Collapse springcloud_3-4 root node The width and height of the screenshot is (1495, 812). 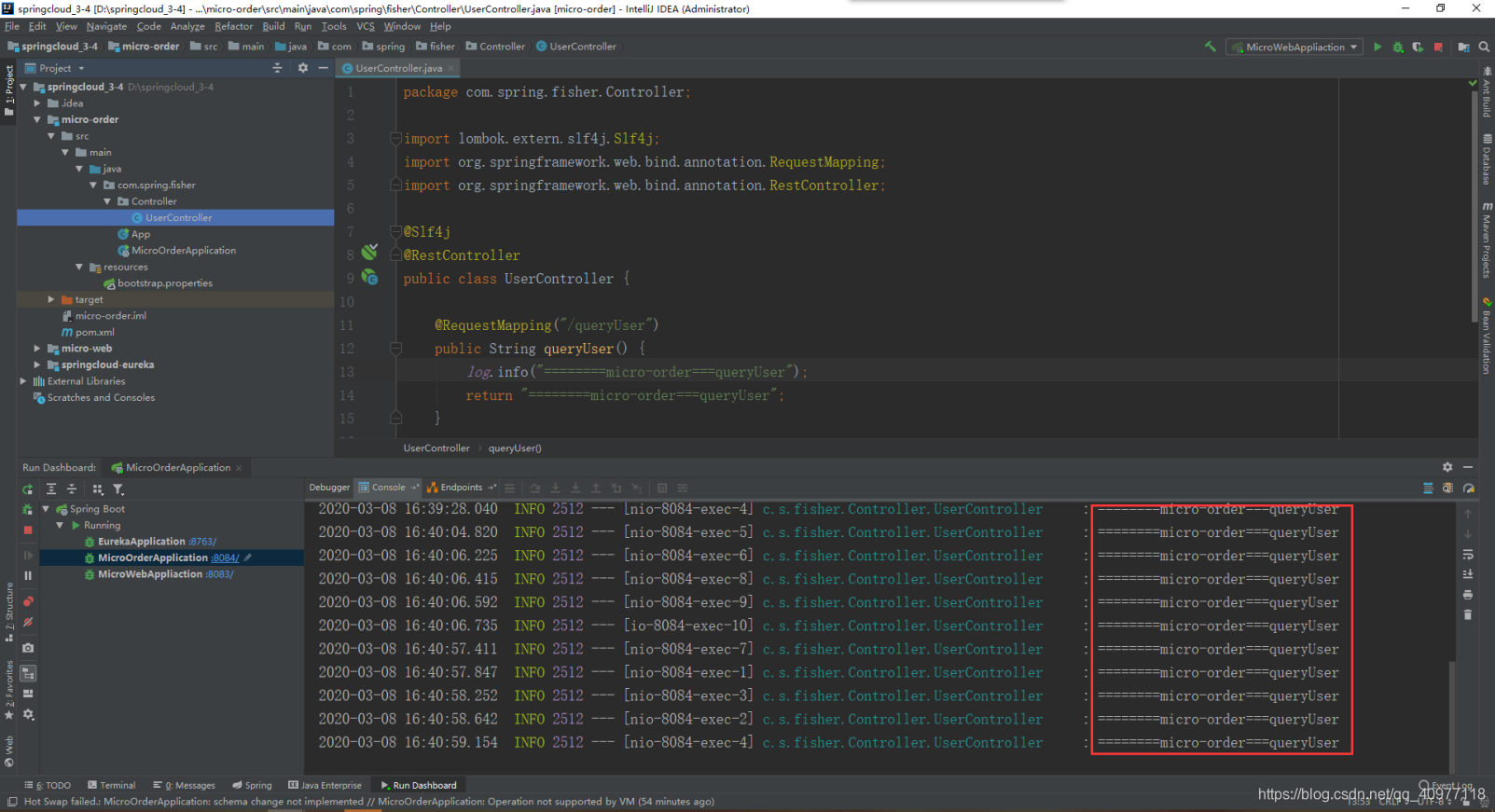[23, 87]
